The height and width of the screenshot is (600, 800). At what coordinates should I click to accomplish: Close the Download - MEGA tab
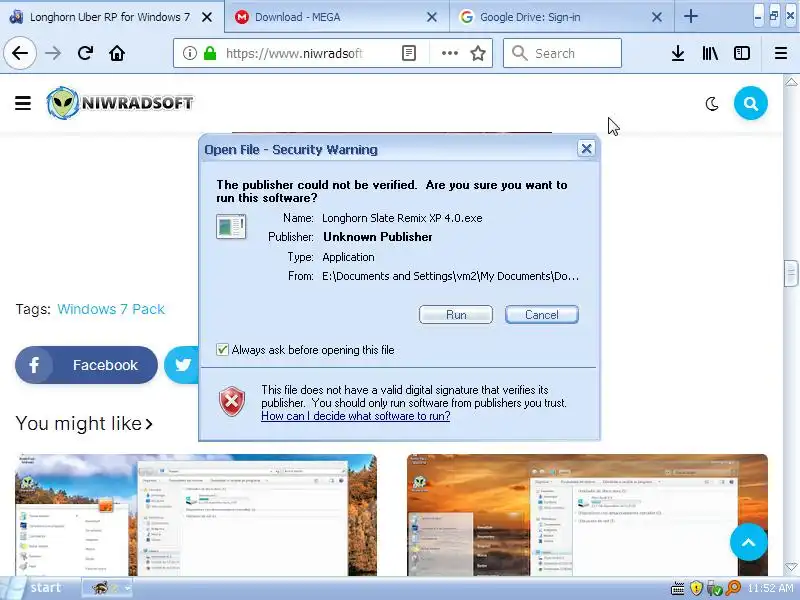coord(432,17)
